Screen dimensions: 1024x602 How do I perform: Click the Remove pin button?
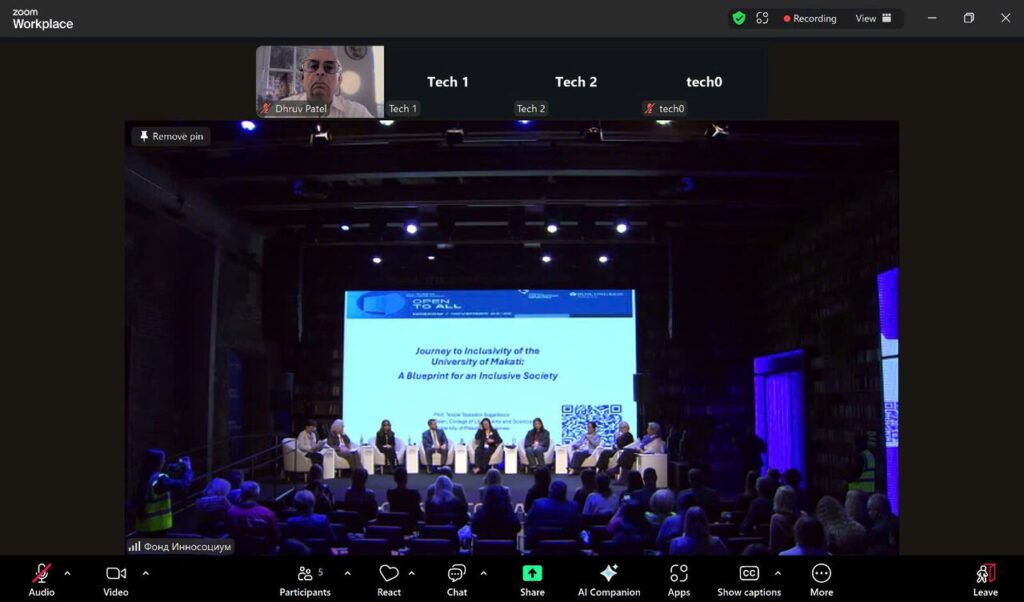170,136
